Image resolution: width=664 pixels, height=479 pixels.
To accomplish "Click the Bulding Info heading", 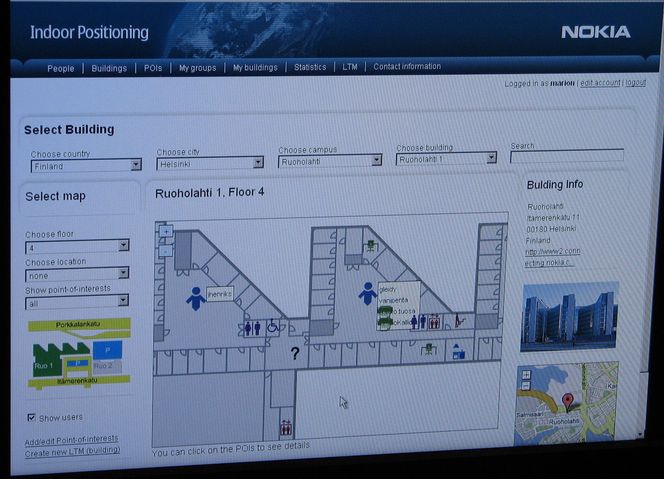I will (x=555, y=185).
